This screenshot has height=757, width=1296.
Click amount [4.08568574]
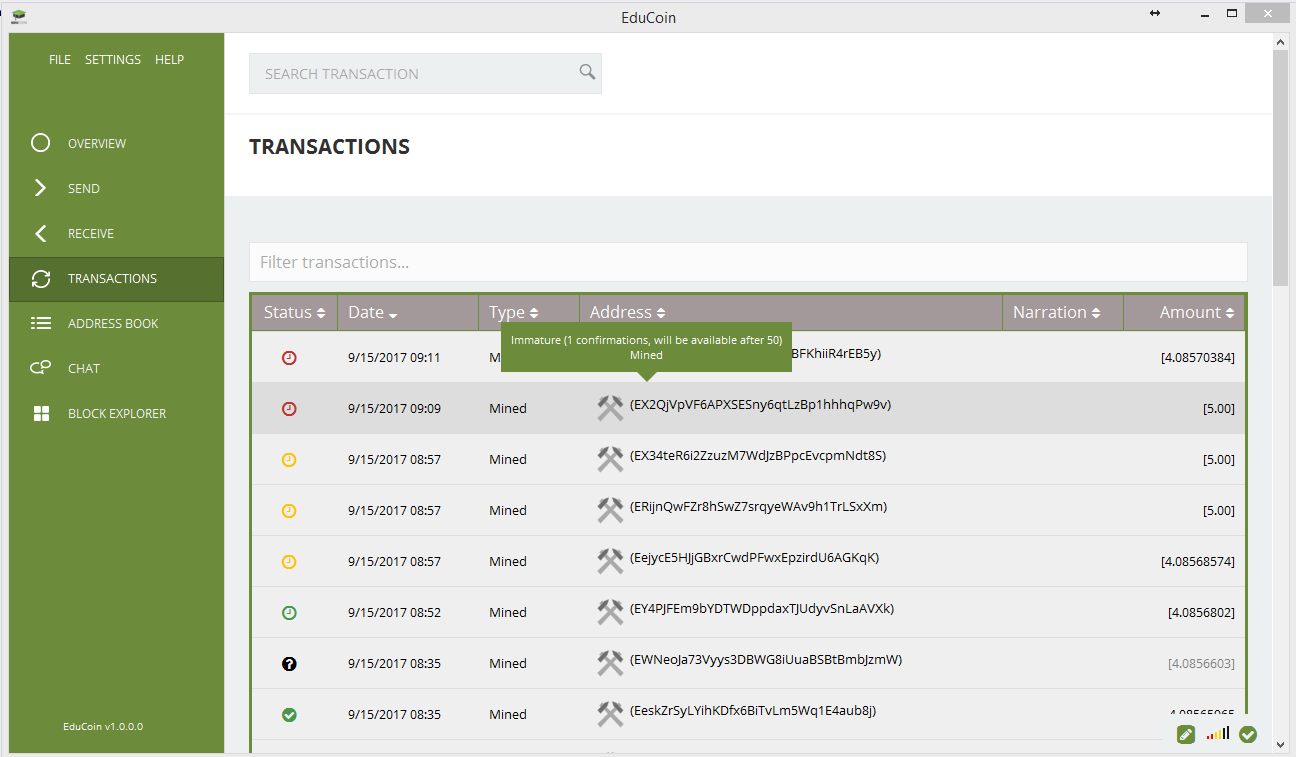click(1197, 561)
